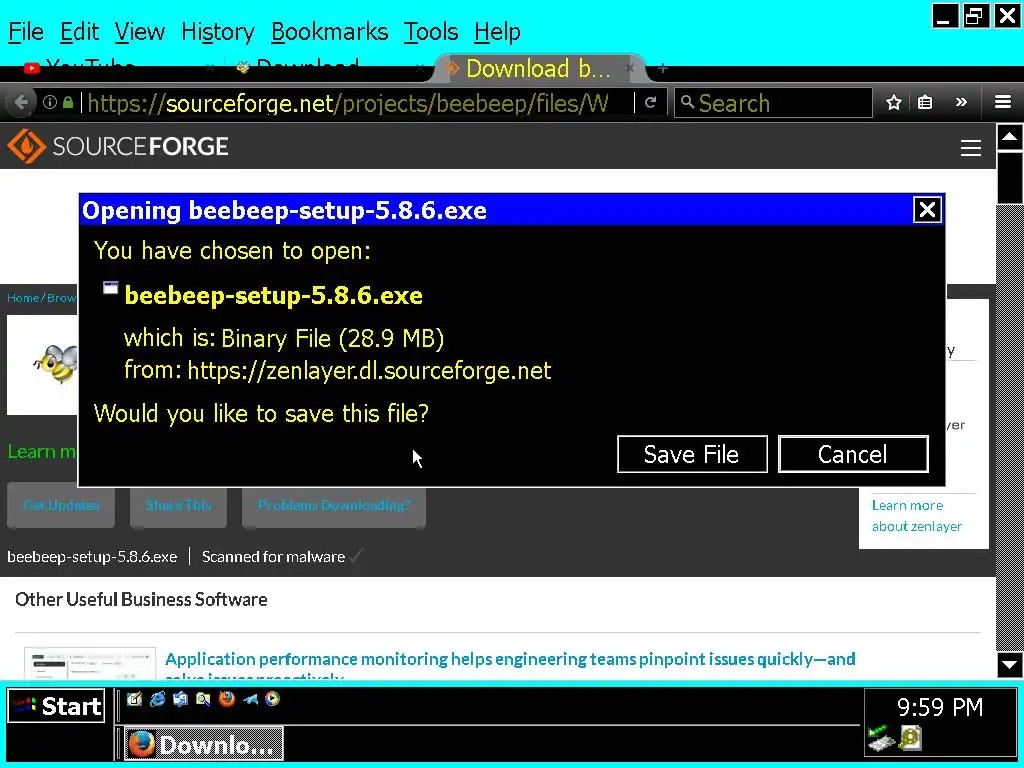Click the Home breadcrumb link
Screen dimensions: 1024x768
coord(23,298)
